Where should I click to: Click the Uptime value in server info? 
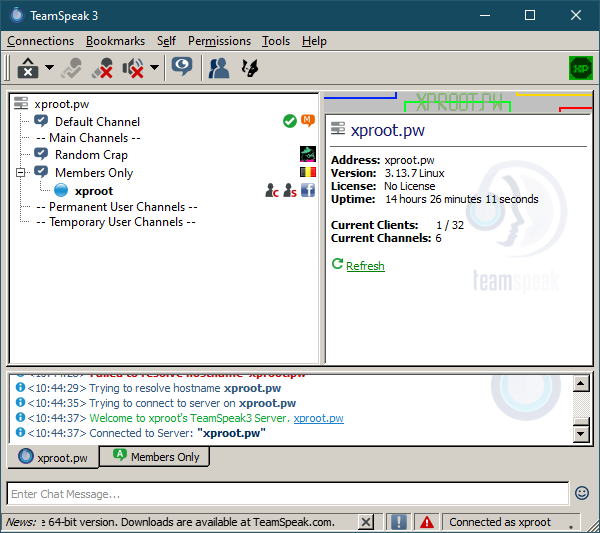point(461,199)
